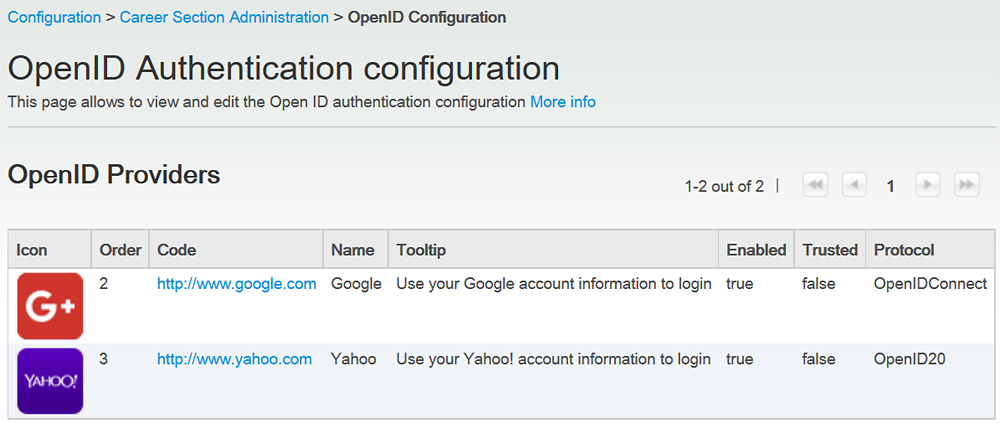Screen dimensions: 1000x423
Task: Click the Enabled column header
Action: [x=756, y=250]
